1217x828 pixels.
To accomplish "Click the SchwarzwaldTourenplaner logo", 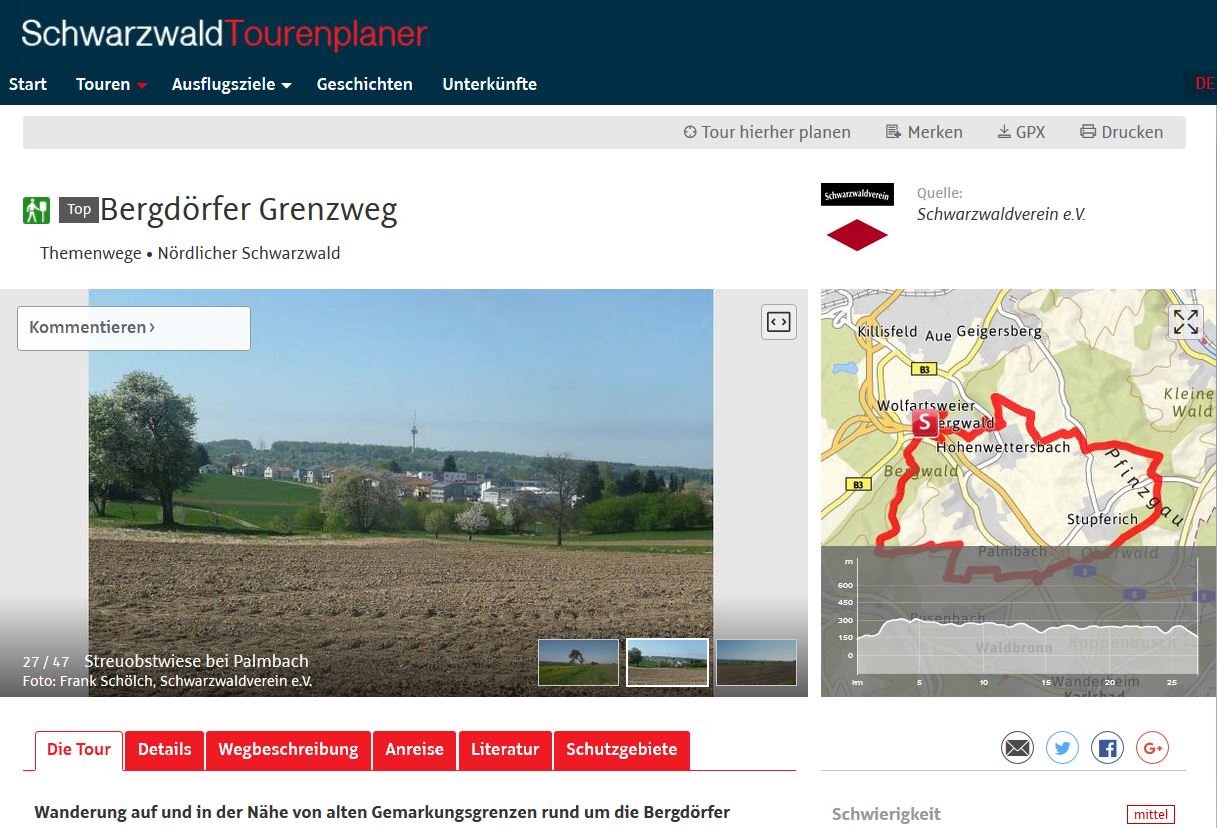I will click(x=224, y=33).
